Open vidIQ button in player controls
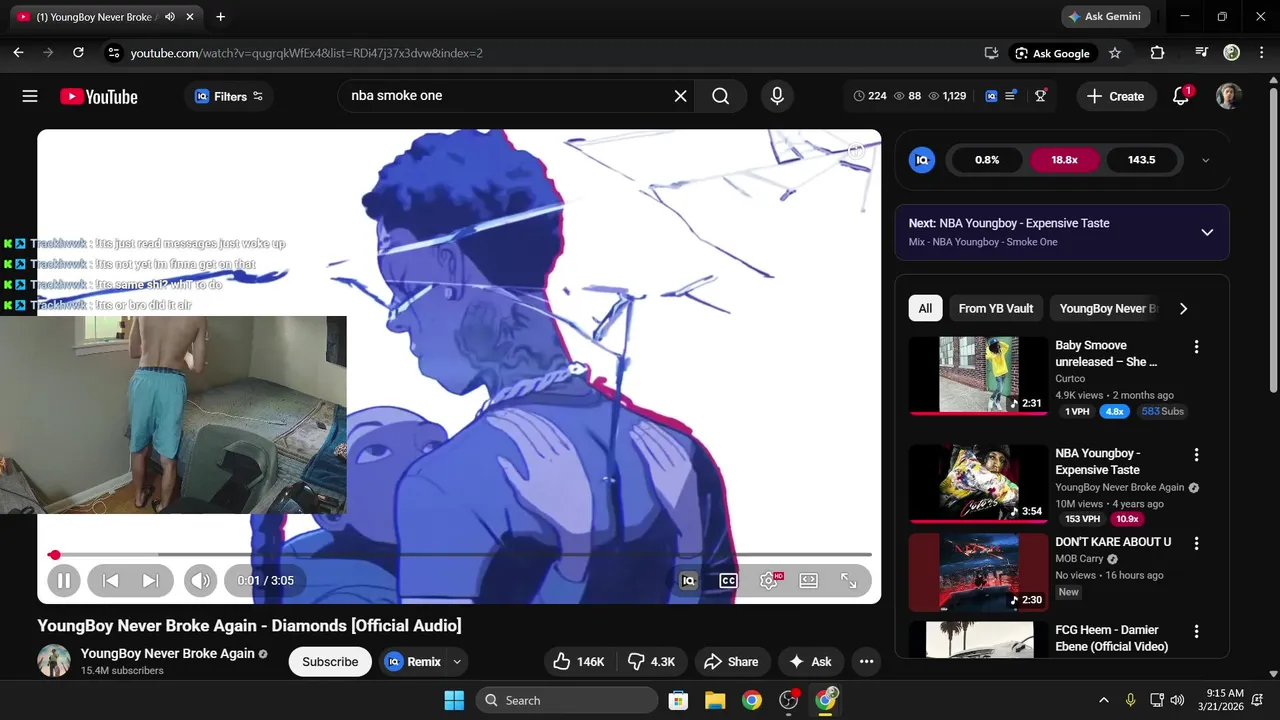The width and height of the screenshot is (1280, 720). (688, 580)
